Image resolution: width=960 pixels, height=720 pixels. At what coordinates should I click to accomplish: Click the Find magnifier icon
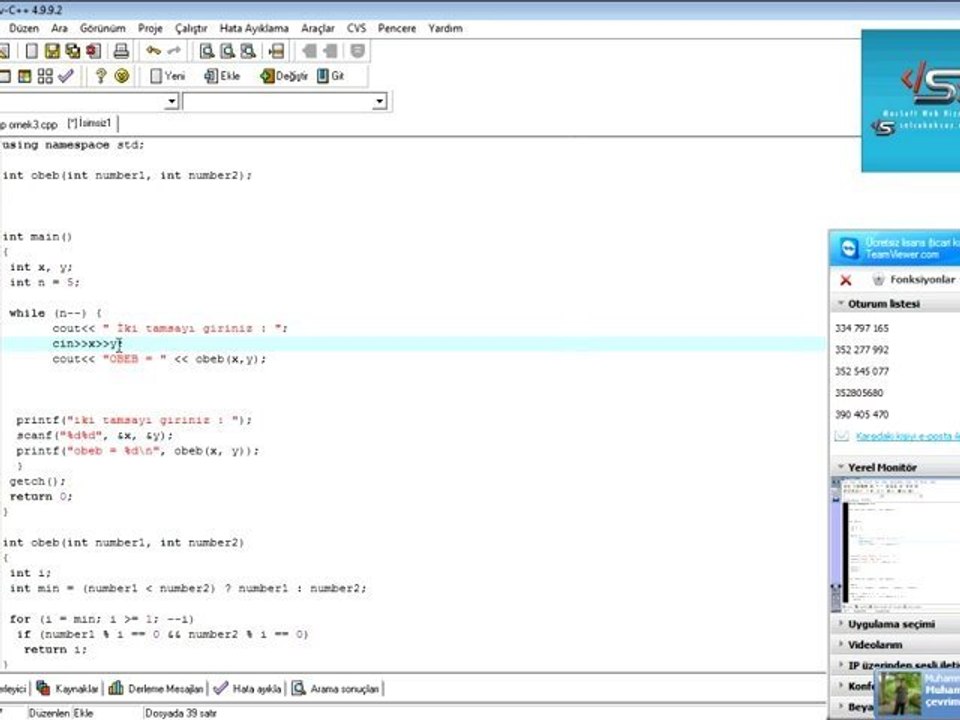[x=207, y=51]
